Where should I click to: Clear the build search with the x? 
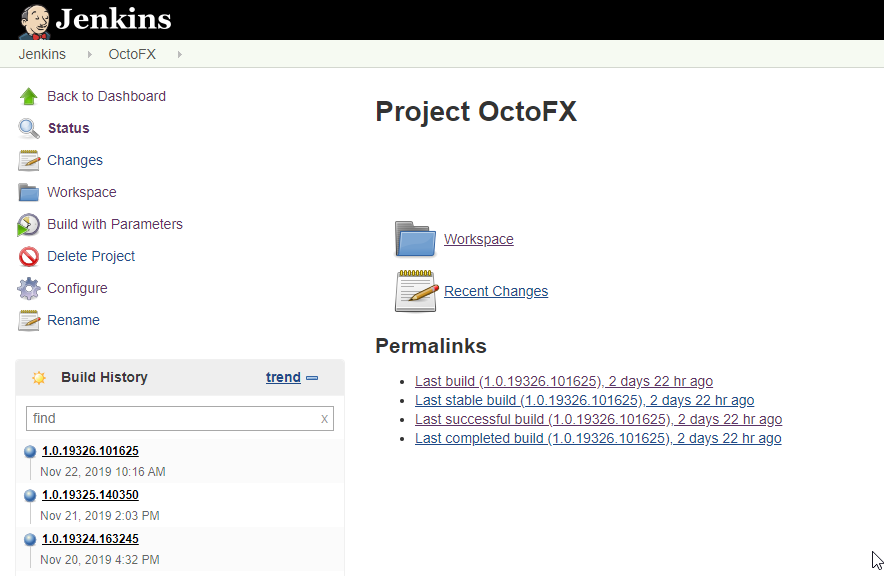coord(324,419)
